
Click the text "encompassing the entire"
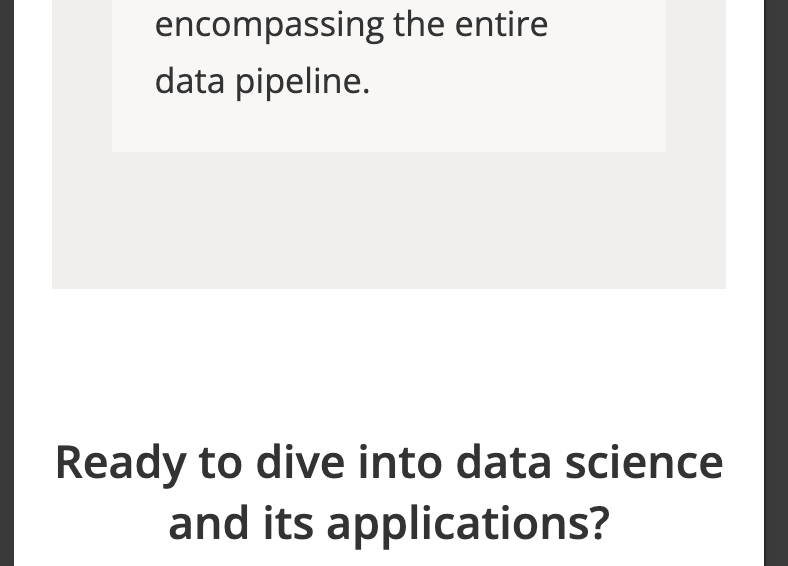tap(351, 24)
